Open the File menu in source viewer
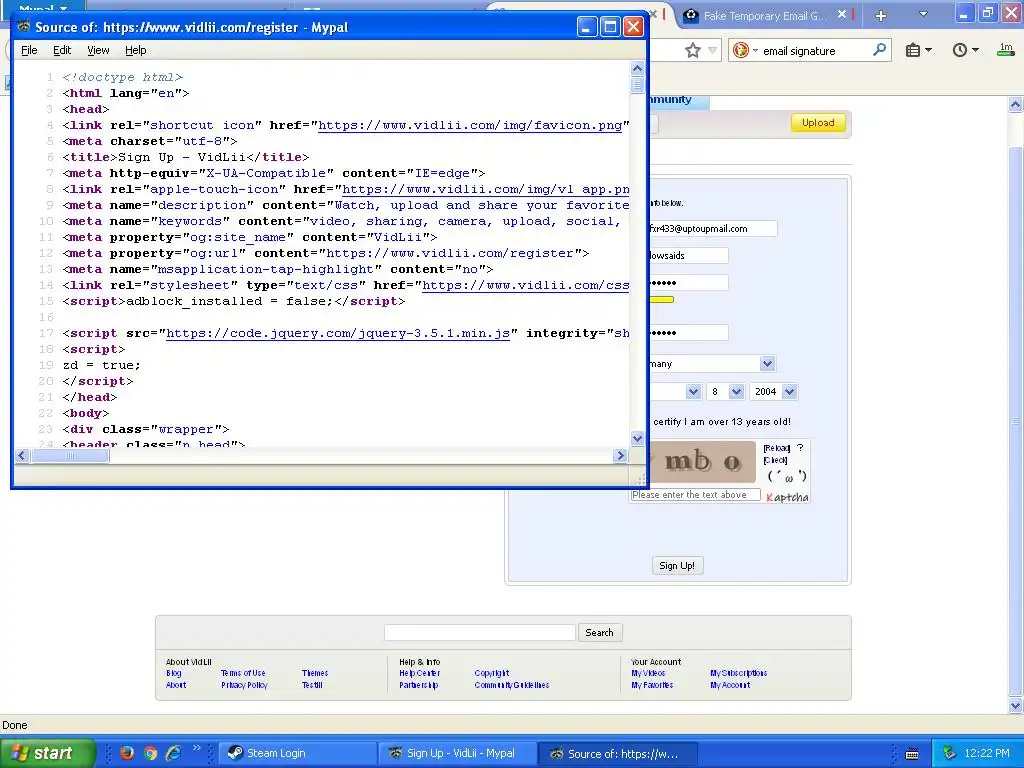The width and height of the screenshot is (1024, 768). pos(29,50)
